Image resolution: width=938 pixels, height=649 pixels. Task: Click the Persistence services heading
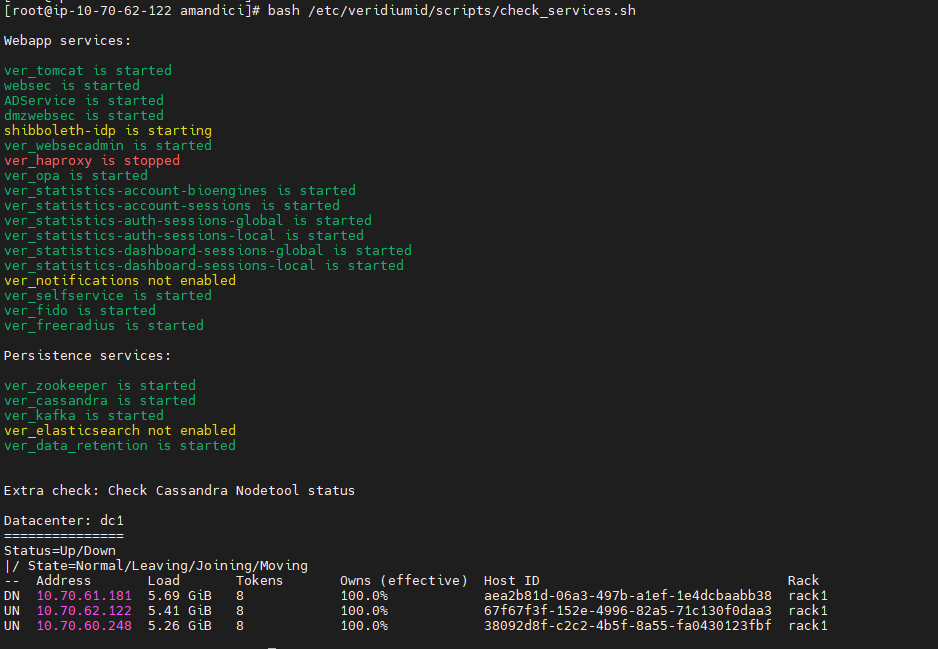[x=88, y=356]
